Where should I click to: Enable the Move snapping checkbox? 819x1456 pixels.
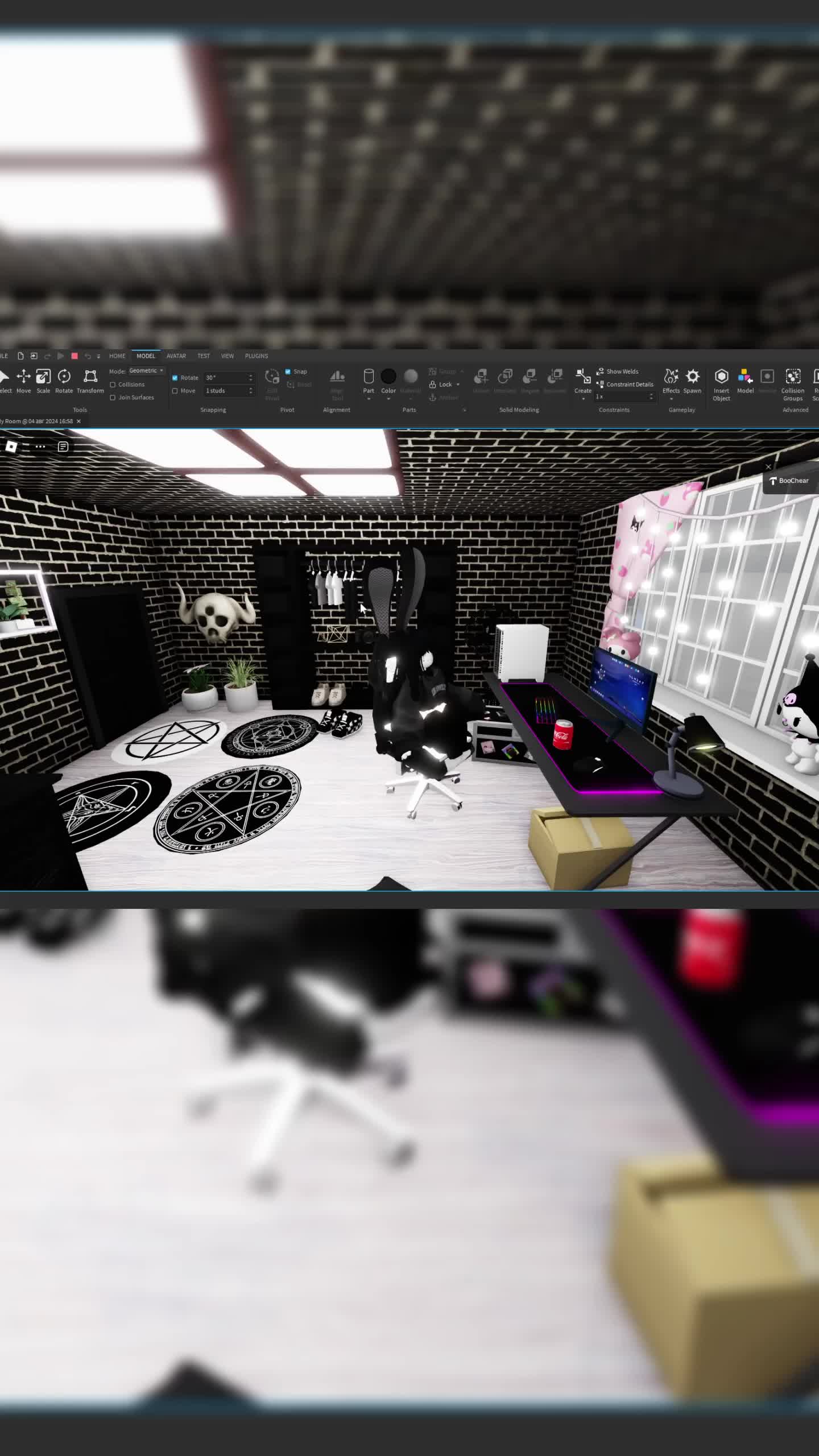pyautogui.click(x=175, y=391)
